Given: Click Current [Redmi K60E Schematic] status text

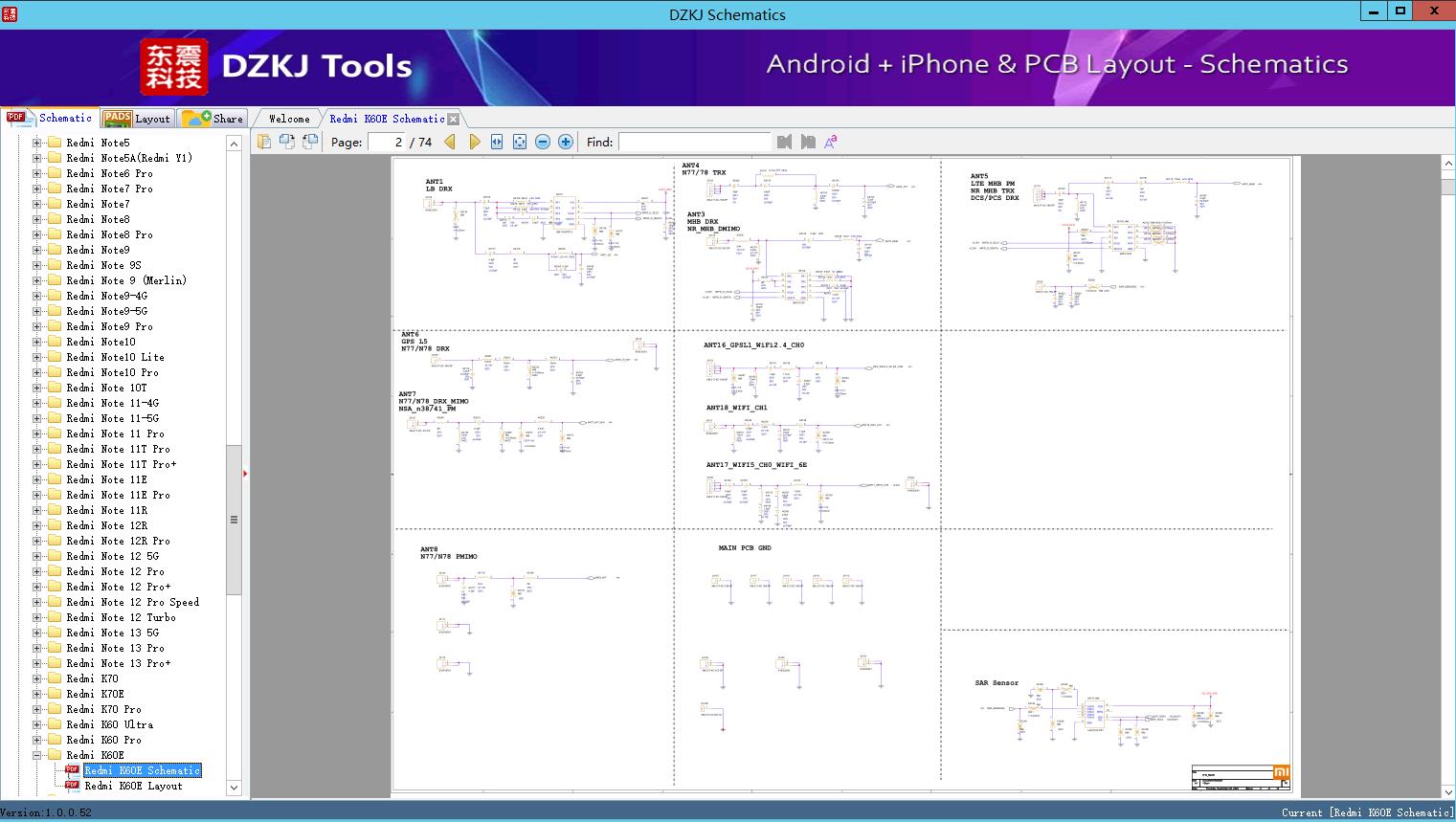Looking at the screenshot, I should [1367, 812].
